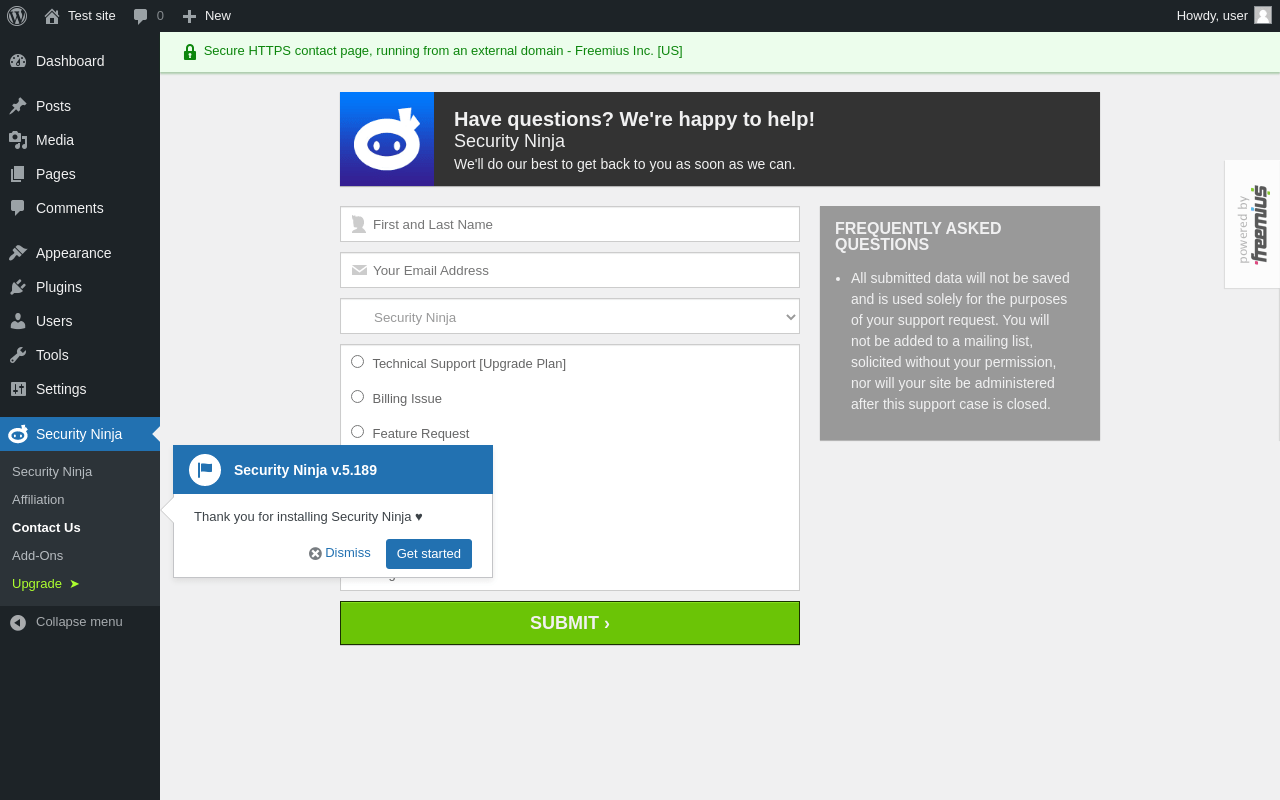The image size is (1280, 800).
Task: Click the Appearance paintbrush icon
Action: (x=18, y=253)
